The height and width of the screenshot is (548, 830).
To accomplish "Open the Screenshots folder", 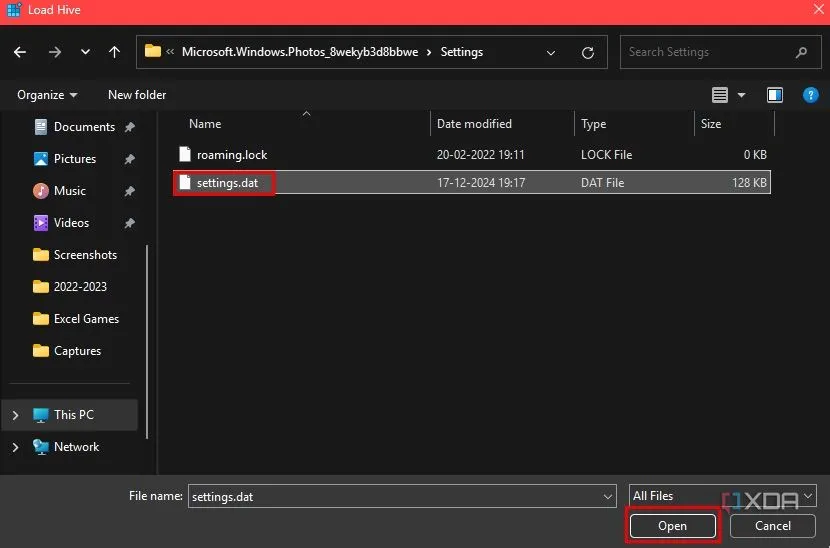I will [x=85, y=255].
